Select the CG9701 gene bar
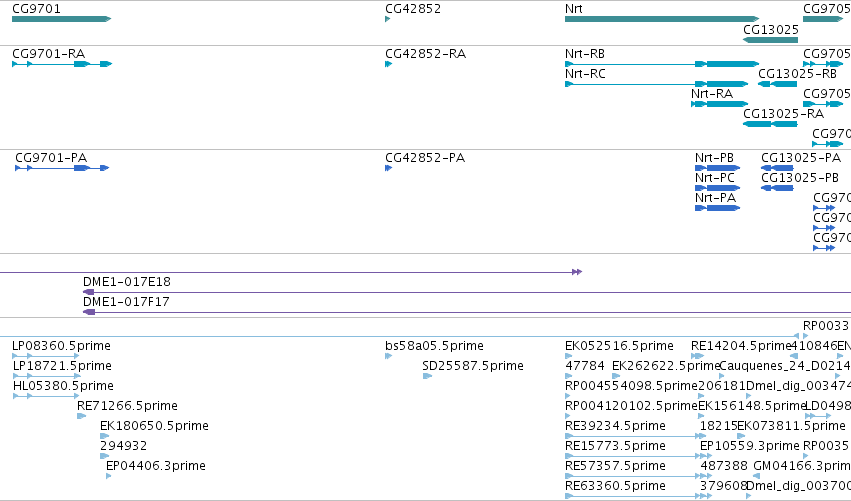This screenshot has height=501, width=851. click(61, 19)
